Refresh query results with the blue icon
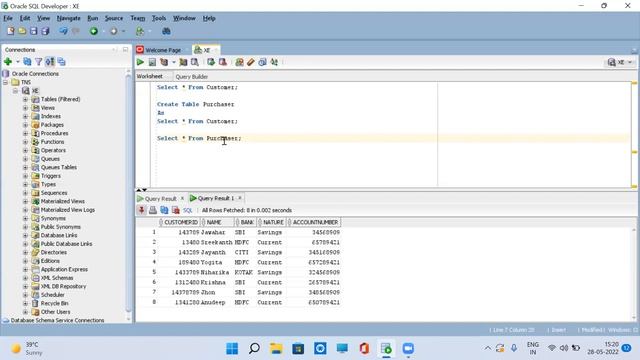The width and height of the screenshot is (640, 360). [164, 210]
